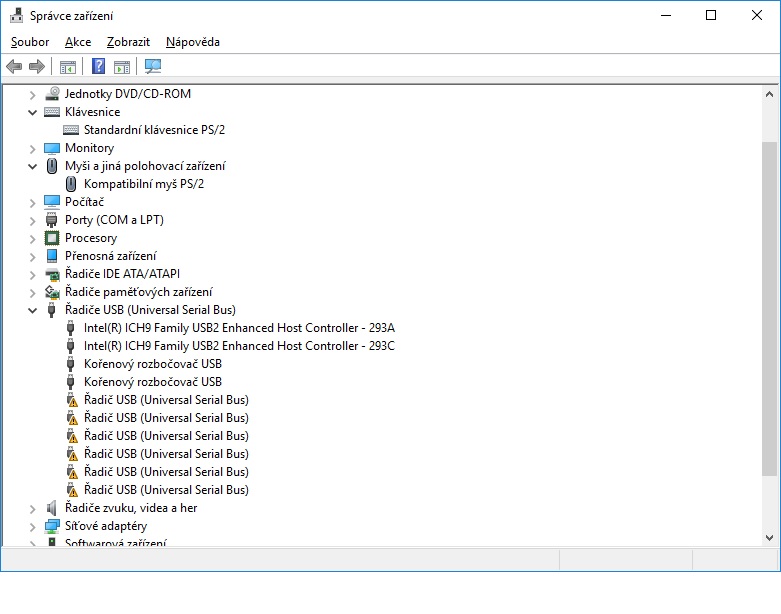Select the Řadiče IDE ATA/ATAPI text
Viewport: 781px width, 614px height.
click(x=123, y=274)
